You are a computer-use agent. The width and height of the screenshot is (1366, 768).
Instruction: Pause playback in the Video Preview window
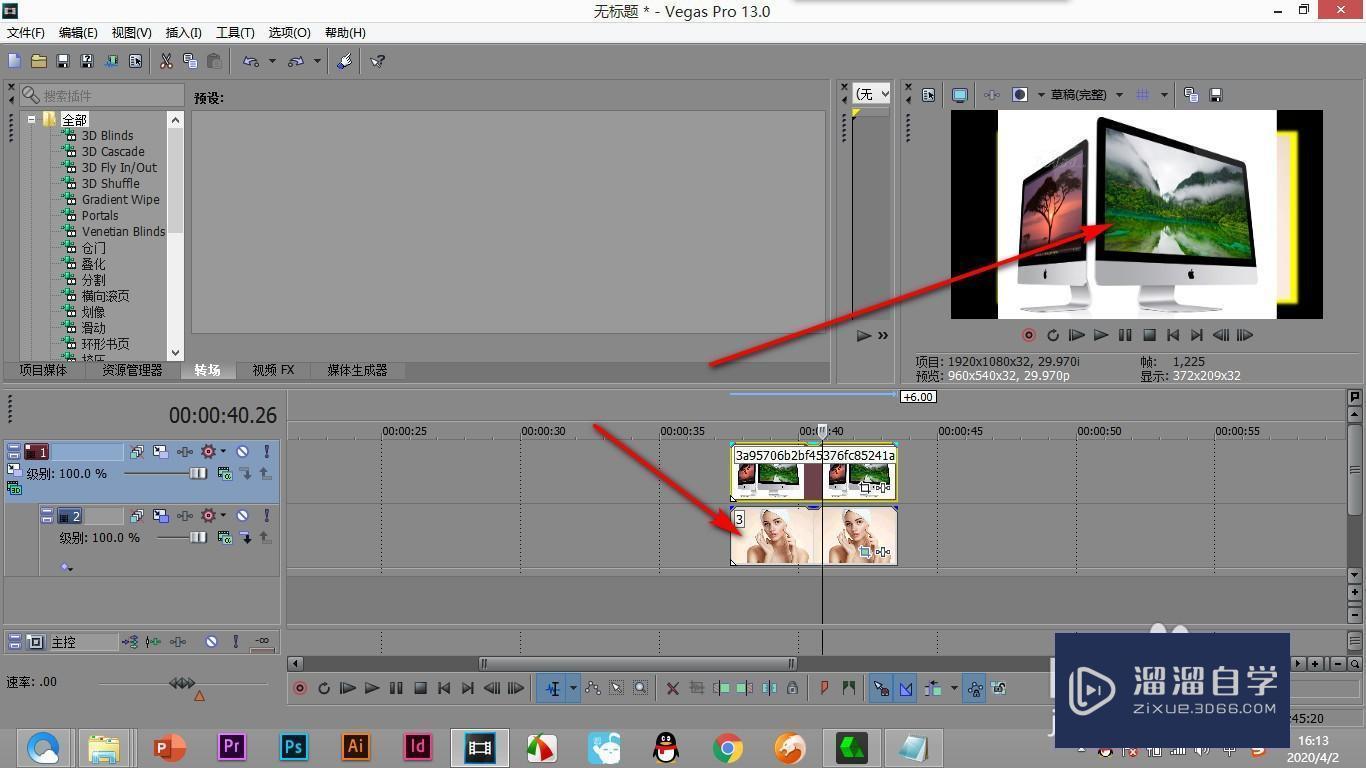click(x=1125, y=335)
